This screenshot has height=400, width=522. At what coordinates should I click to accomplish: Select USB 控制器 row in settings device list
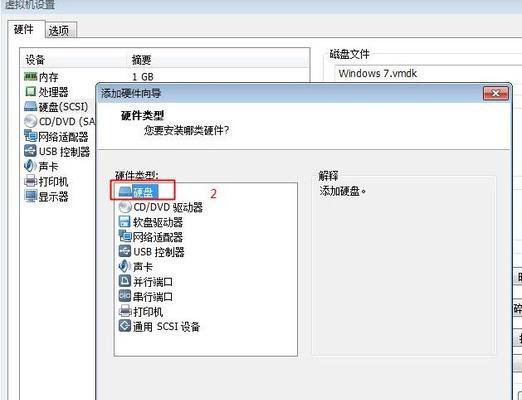(x=58, y=151)
